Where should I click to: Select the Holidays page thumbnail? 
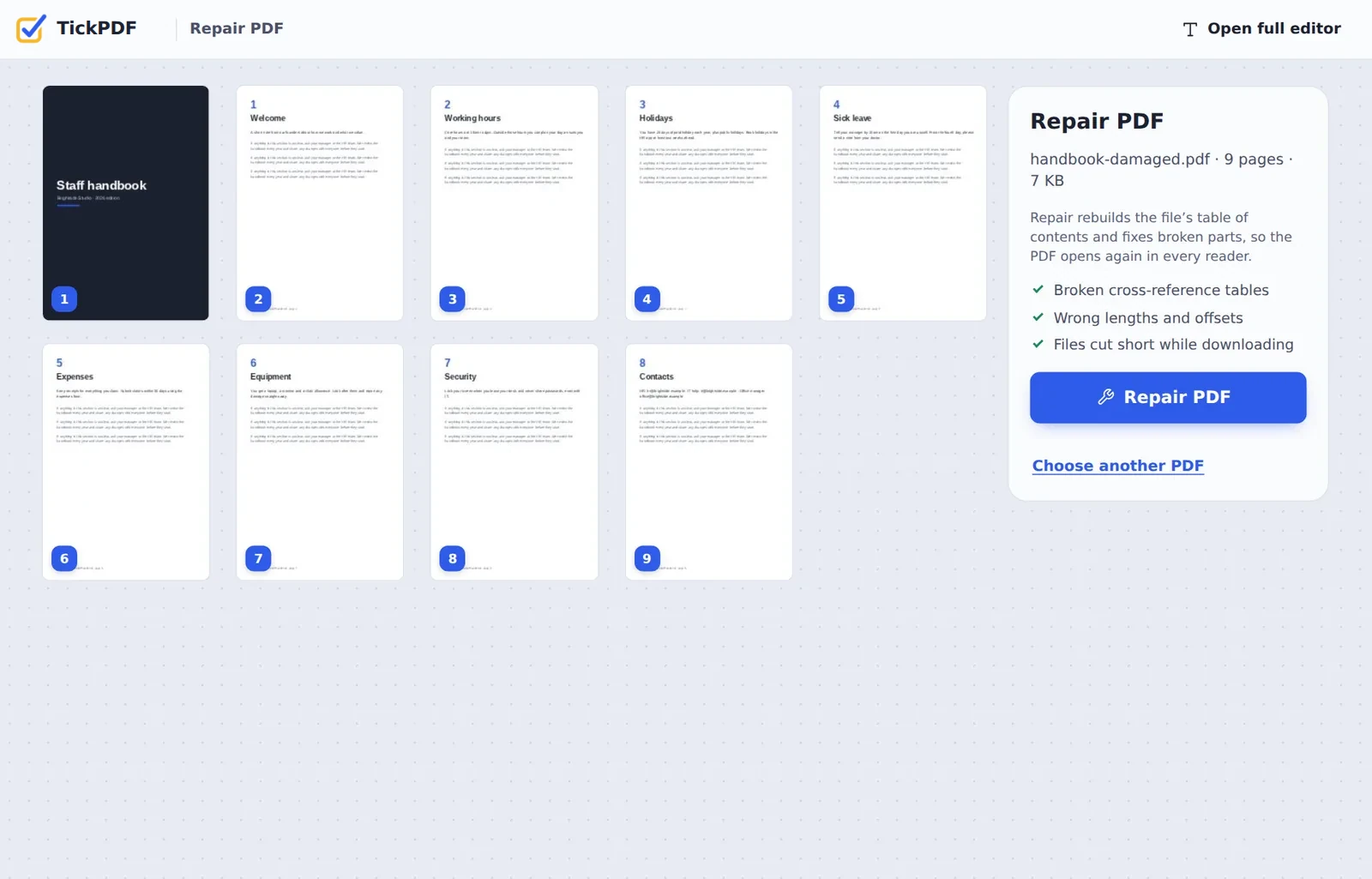point(709,203)
